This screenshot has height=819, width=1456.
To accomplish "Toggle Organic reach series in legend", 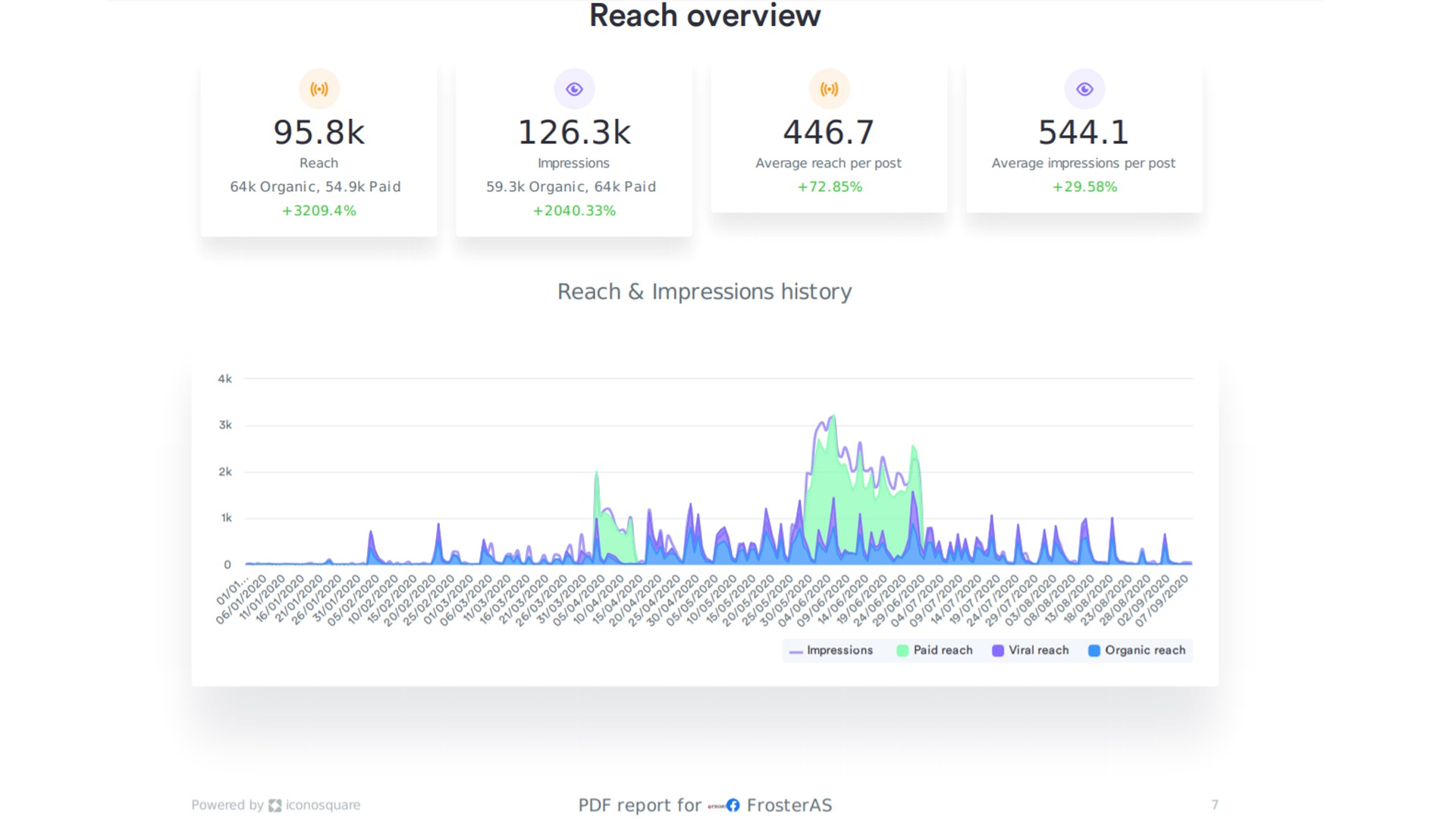I will 1144,651.
